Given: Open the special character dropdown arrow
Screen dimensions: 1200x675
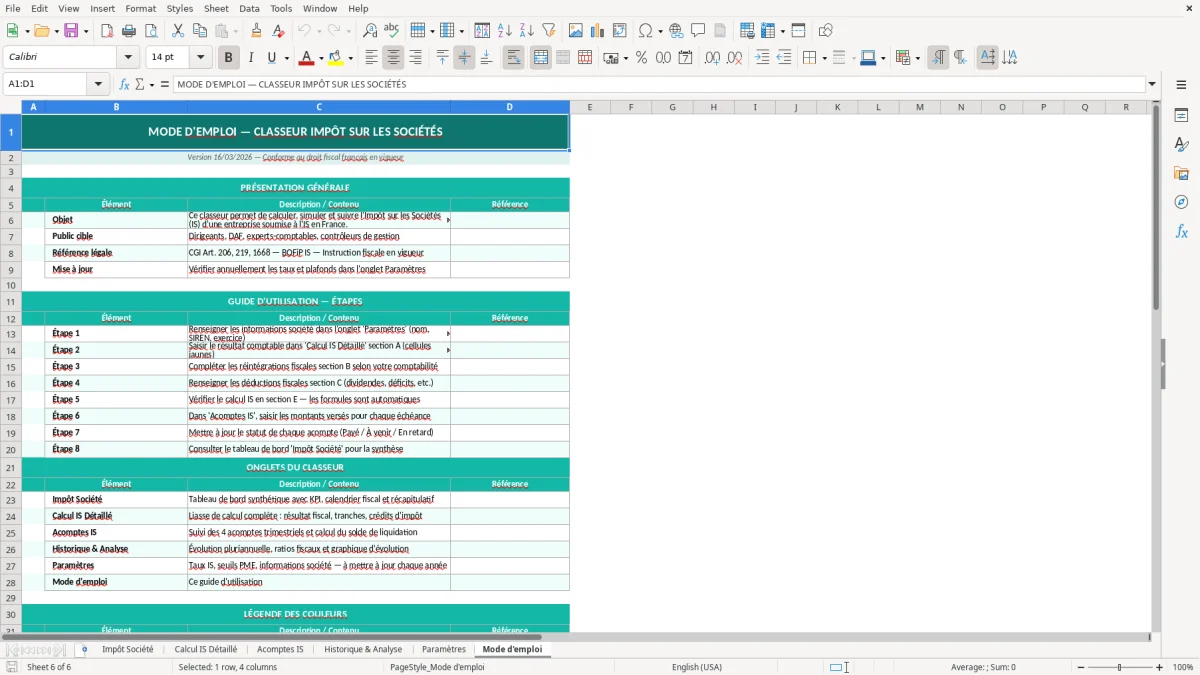Looking at the screenshot, I should pyautogui.click(x=659, y=31).
